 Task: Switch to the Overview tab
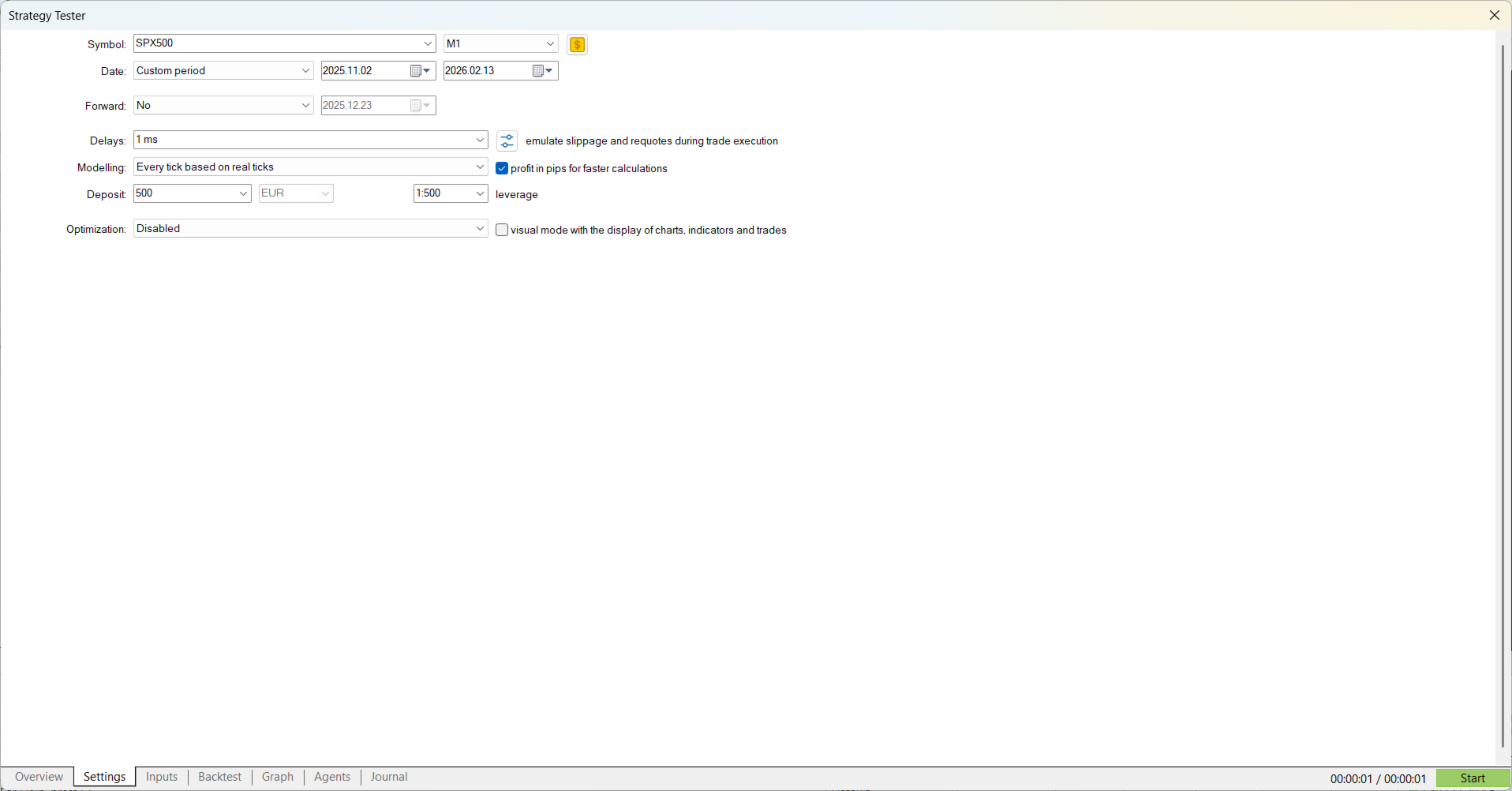point(39,777)
